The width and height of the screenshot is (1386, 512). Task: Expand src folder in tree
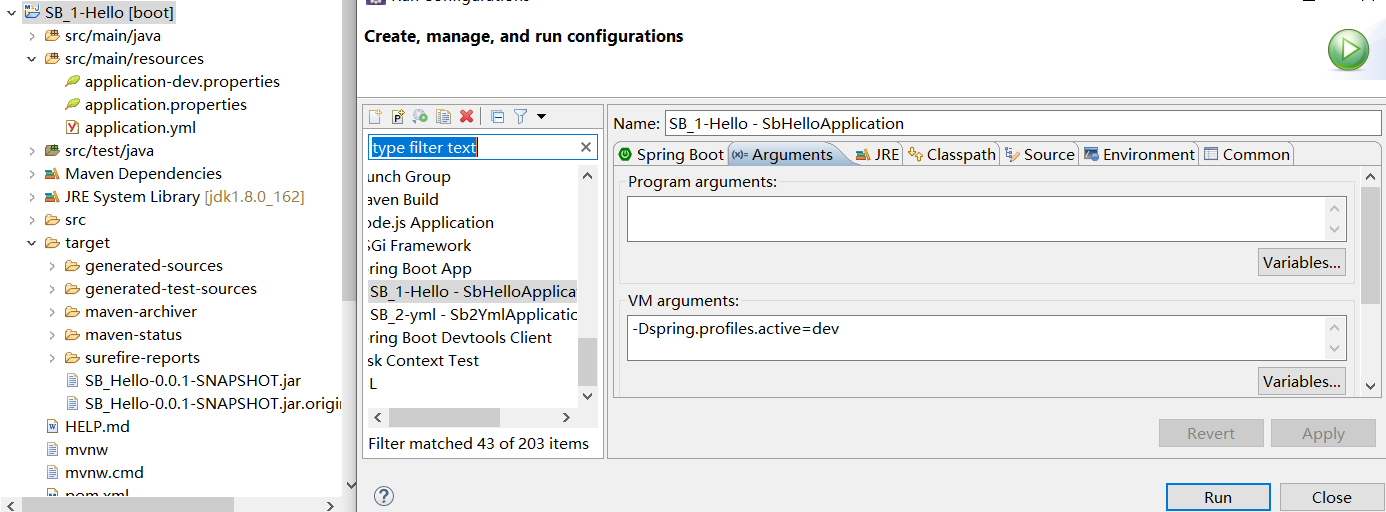pyautogui.click(x=32, y=219)
